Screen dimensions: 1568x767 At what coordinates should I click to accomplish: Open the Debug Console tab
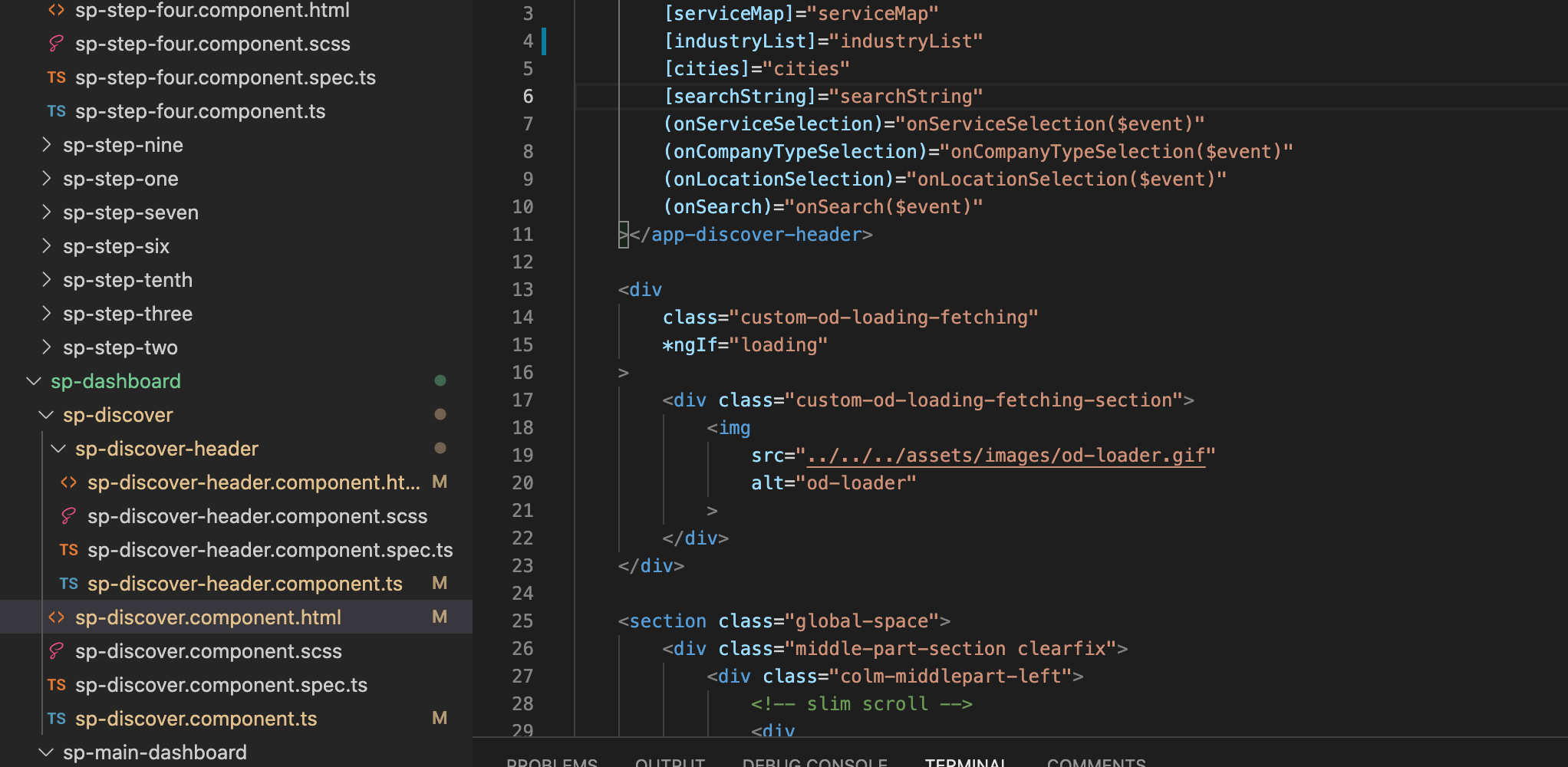click(815, 762)
